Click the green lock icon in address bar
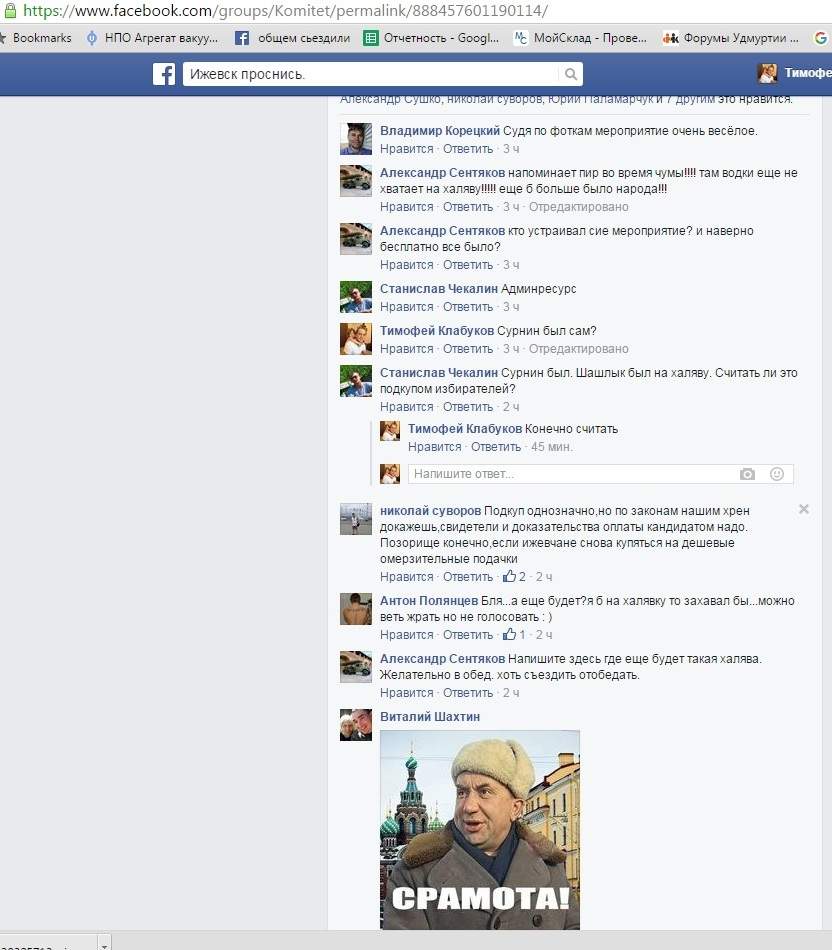 tap(9, 11)
